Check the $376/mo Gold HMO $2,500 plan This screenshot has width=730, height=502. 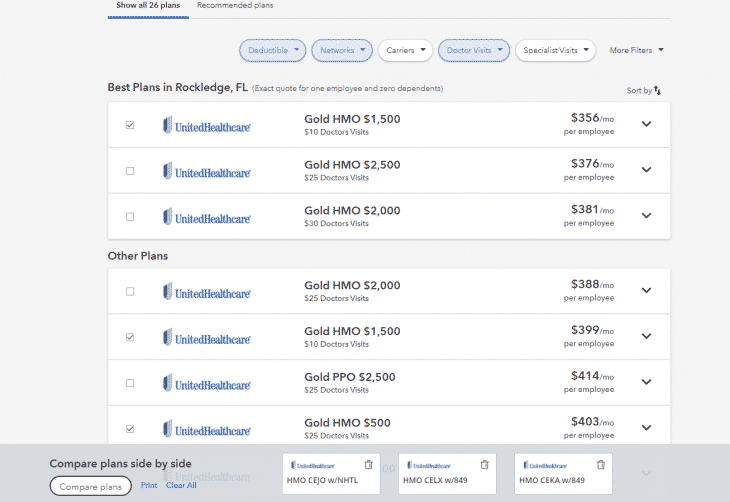click(x=130, y=171)
